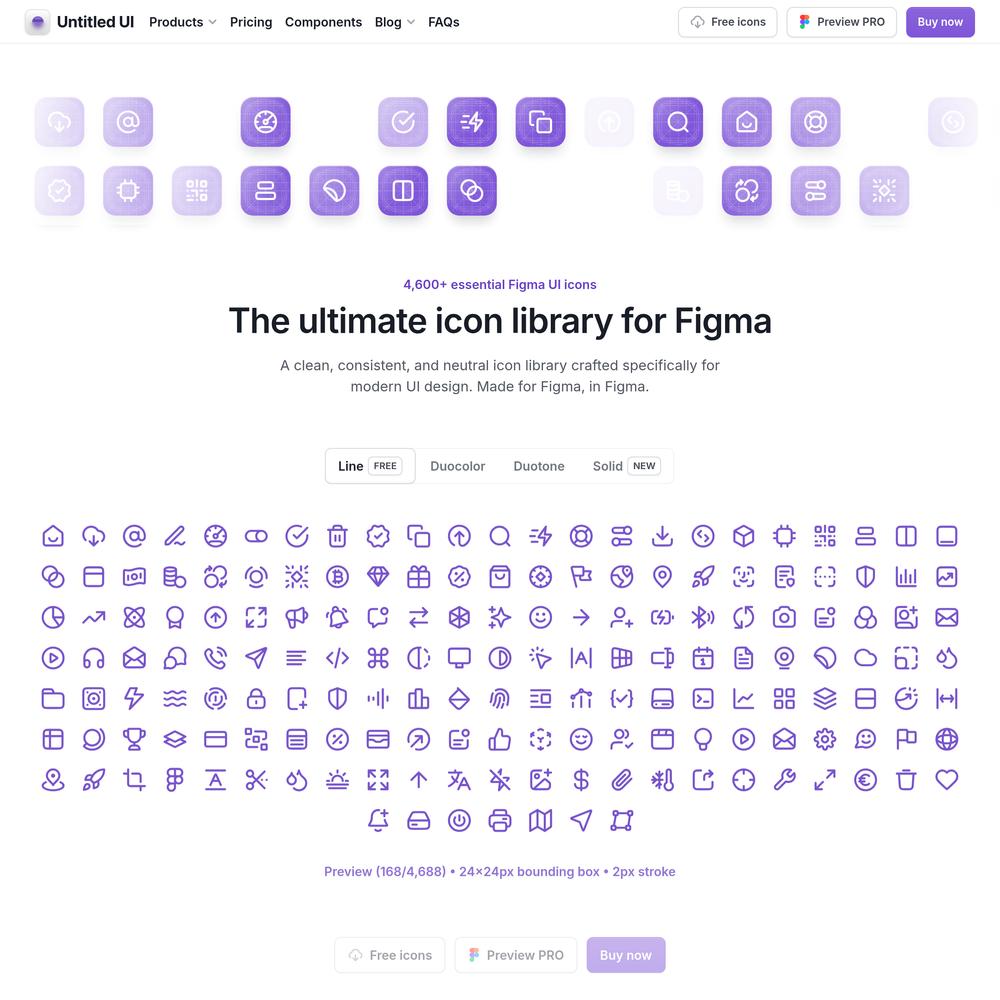Viewport: 1000px width, 1000px height.
Task: Go to the FAQs page
Action: point(444,22)
